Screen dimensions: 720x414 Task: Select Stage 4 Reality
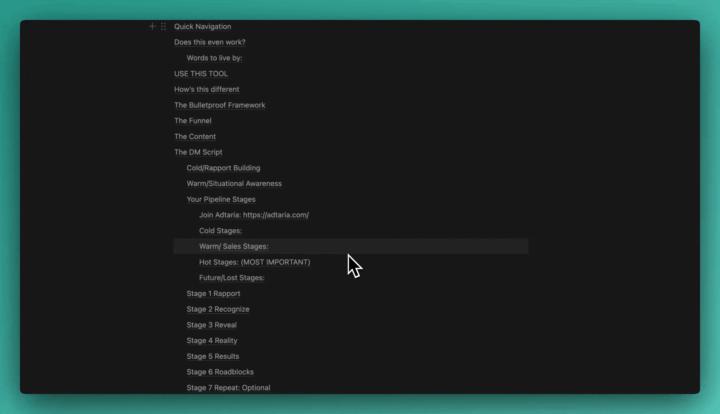(212, 341)
